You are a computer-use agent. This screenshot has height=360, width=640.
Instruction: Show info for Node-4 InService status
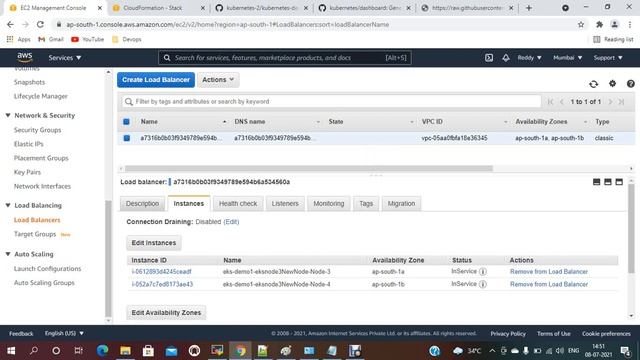click(482, 284)
